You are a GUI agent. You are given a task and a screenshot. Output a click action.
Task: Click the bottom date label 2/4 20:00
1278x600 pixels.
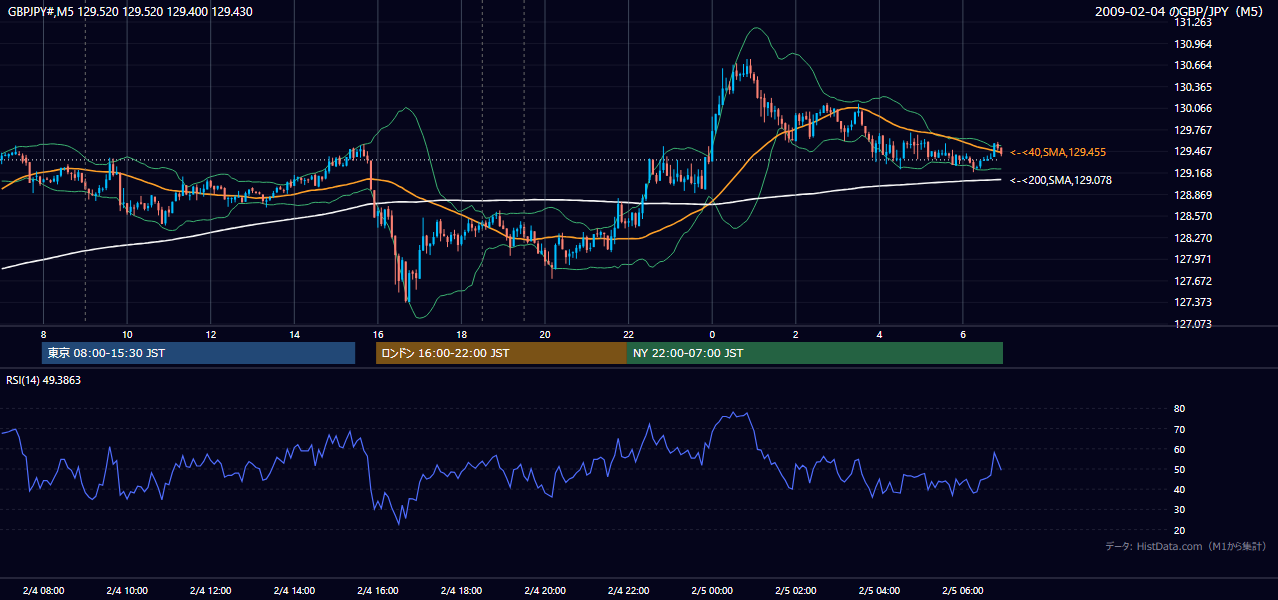coord(545,590)
